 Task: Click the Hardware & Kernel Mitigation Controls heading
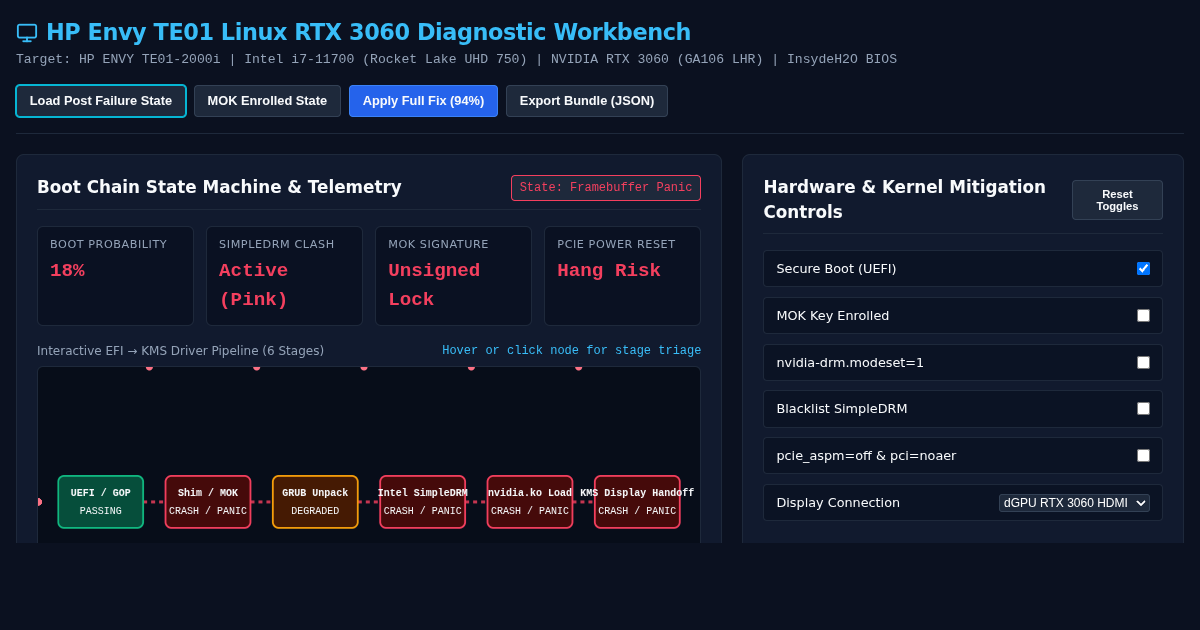pyautogui.click(x=905, y=199)
